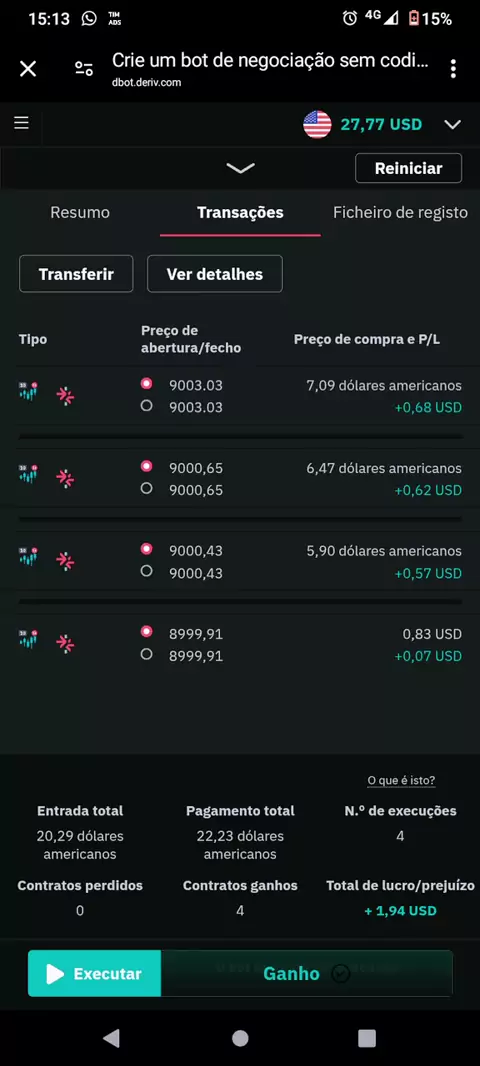Select filled radio beside first 9003.03 price
480x1066 pixels.
pyautogui.click(x=146, y=383)
